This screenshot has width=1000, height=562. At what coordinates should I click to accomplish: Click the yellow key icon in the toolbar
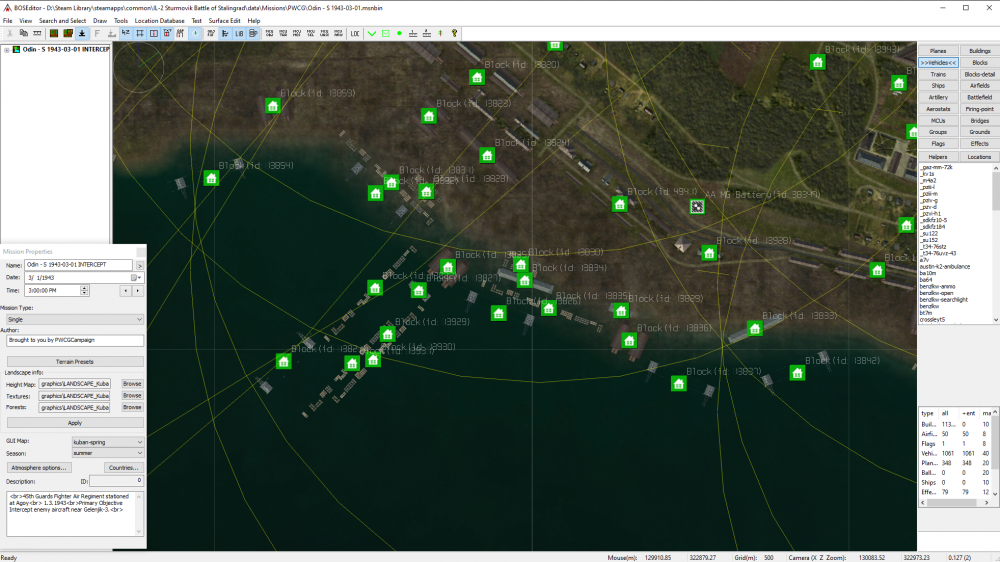click(x=455, y=33)
